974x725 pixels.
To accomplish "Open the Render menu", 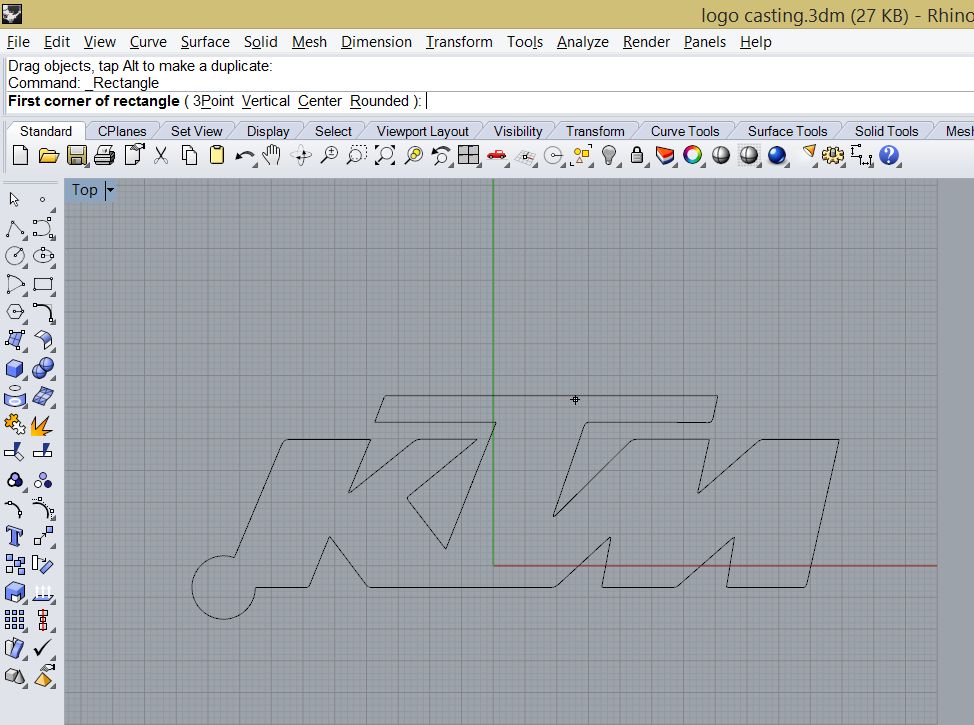I will click(646, 42).
